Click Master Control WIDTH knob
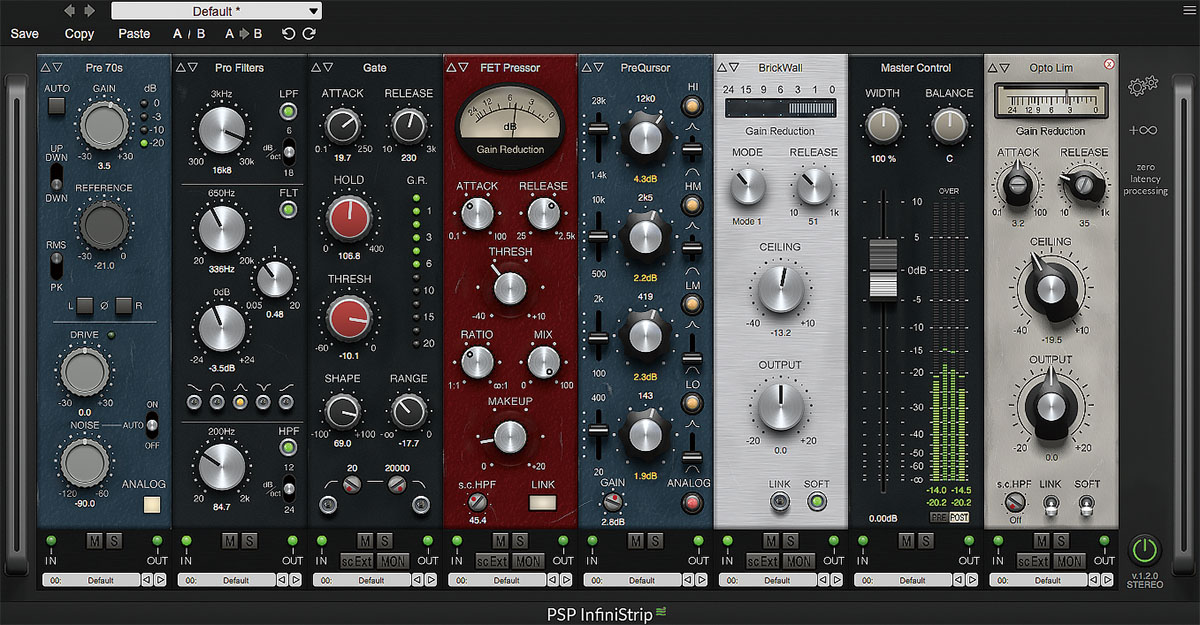Screen dimensions: 1200x625 pos(882,125)
